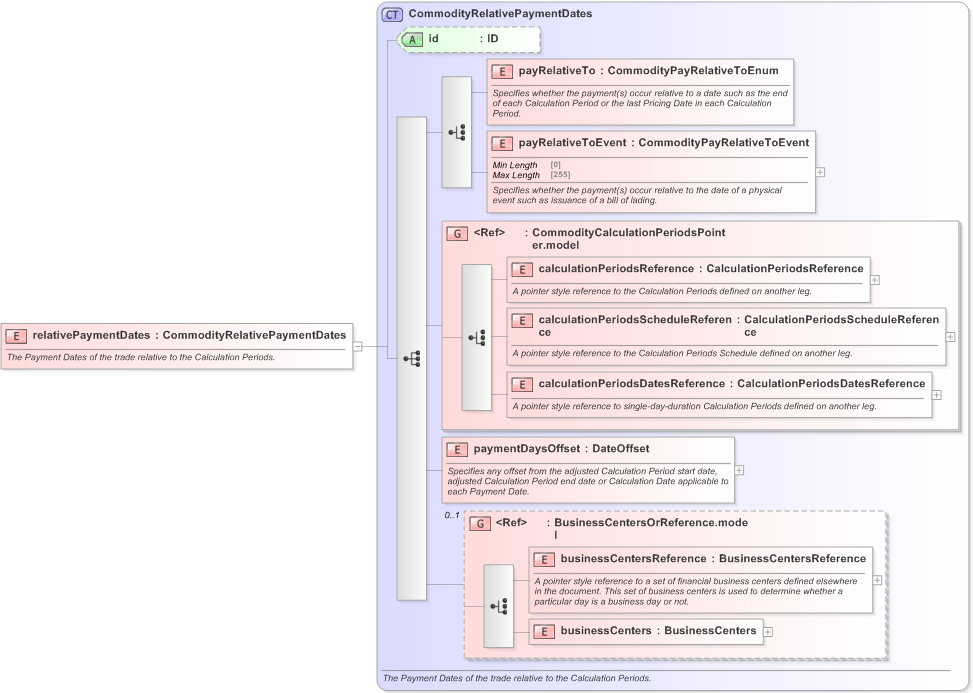Select the businessCentersReference element name
Viewport: 973px width, 693px height.
(634, 558)
